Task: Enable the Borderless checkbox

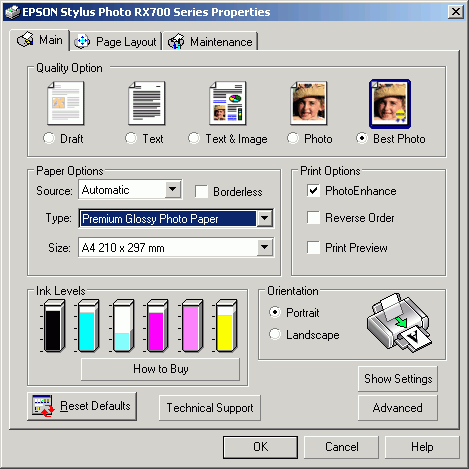Action: pyautogui.click(x=202, y=192)
